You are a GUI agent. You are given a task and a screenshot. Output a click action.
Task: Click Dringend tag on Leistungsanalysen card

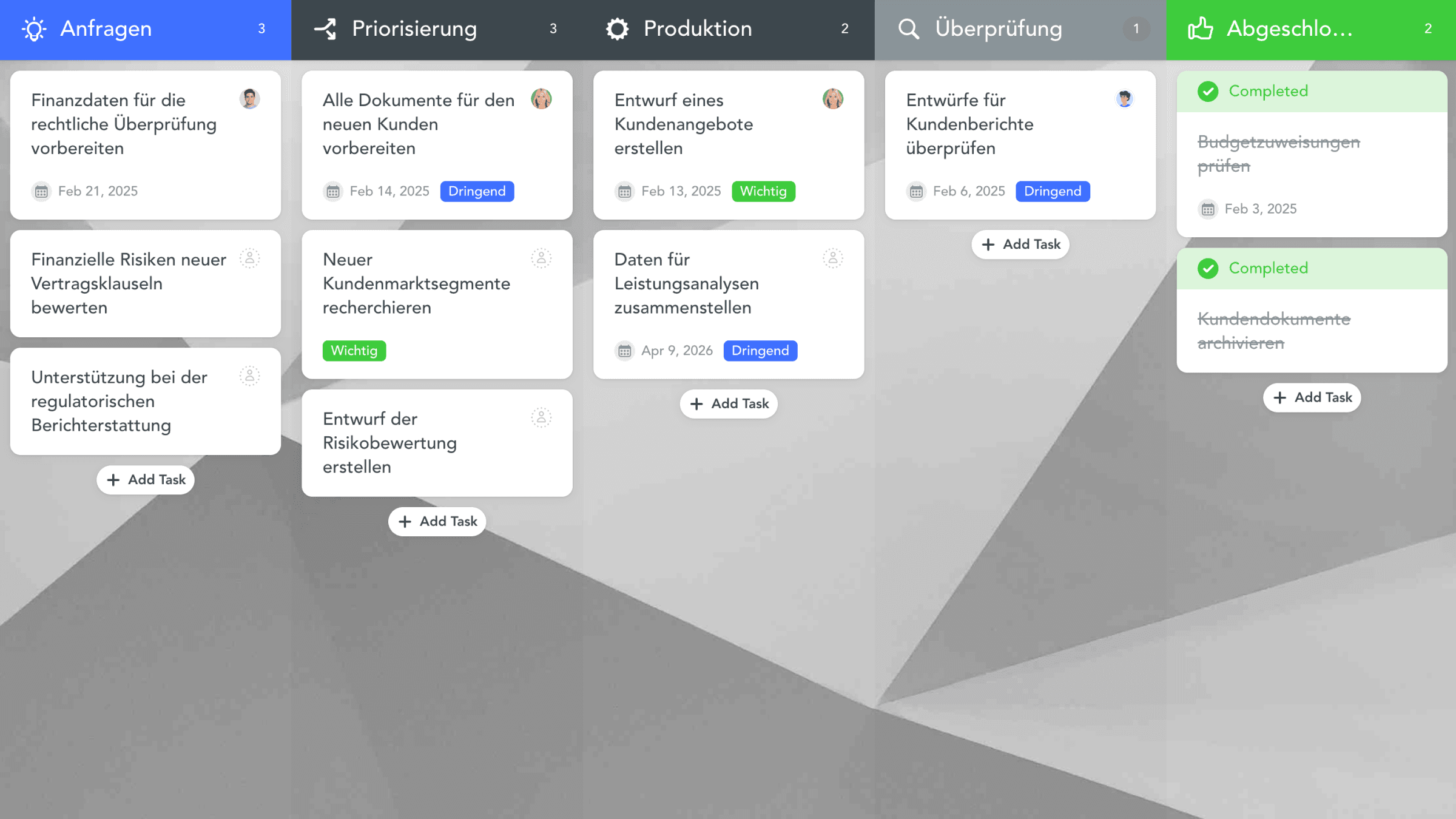tap(760, 351)
